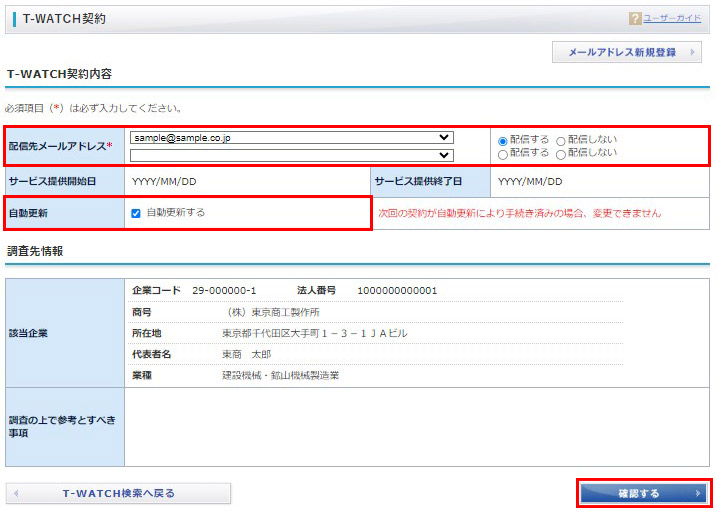
Task: Open the sample@sample.co.jp email dropdown
Action: pos(291,138)
